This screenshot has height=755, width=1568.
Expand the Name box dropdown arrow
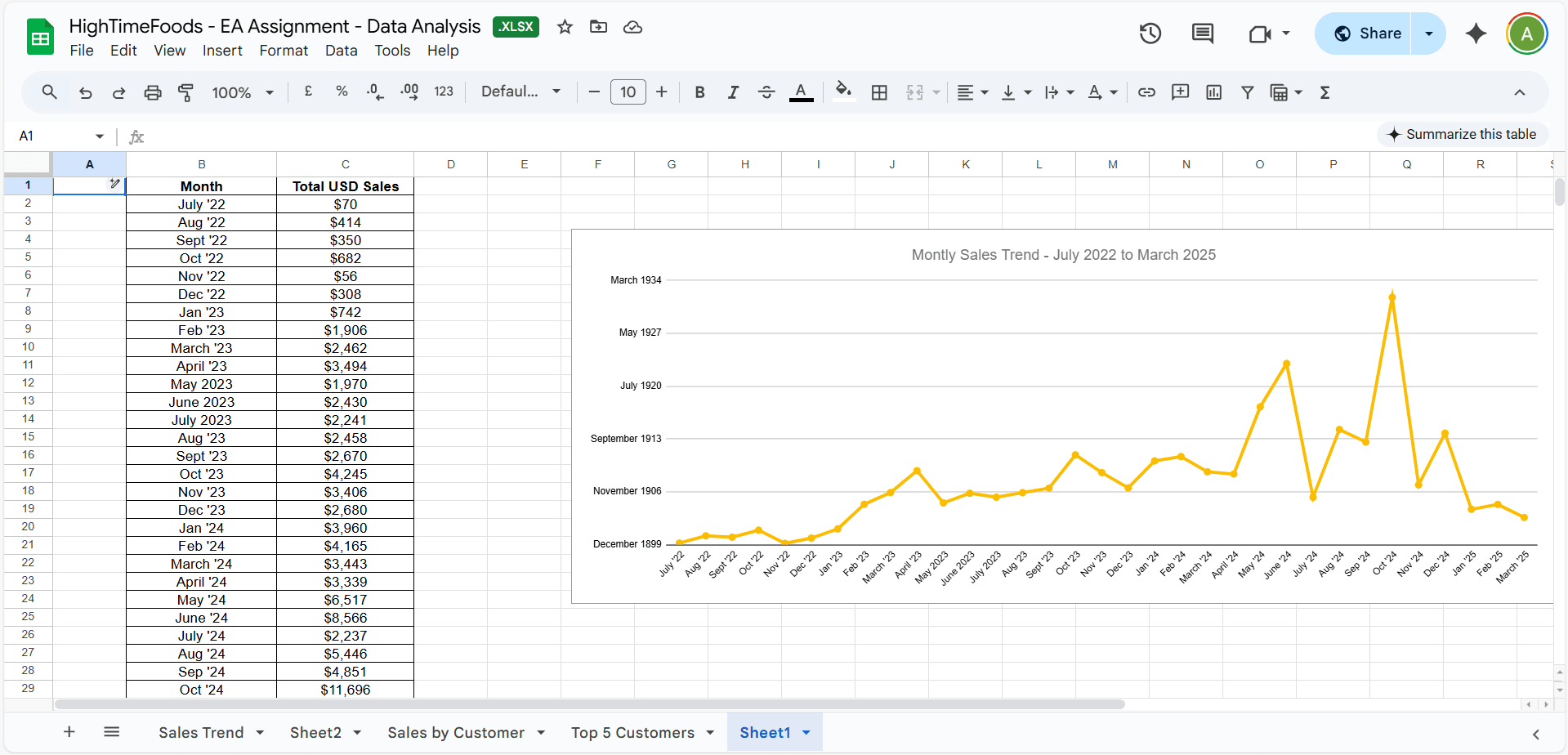click(100, 136)
